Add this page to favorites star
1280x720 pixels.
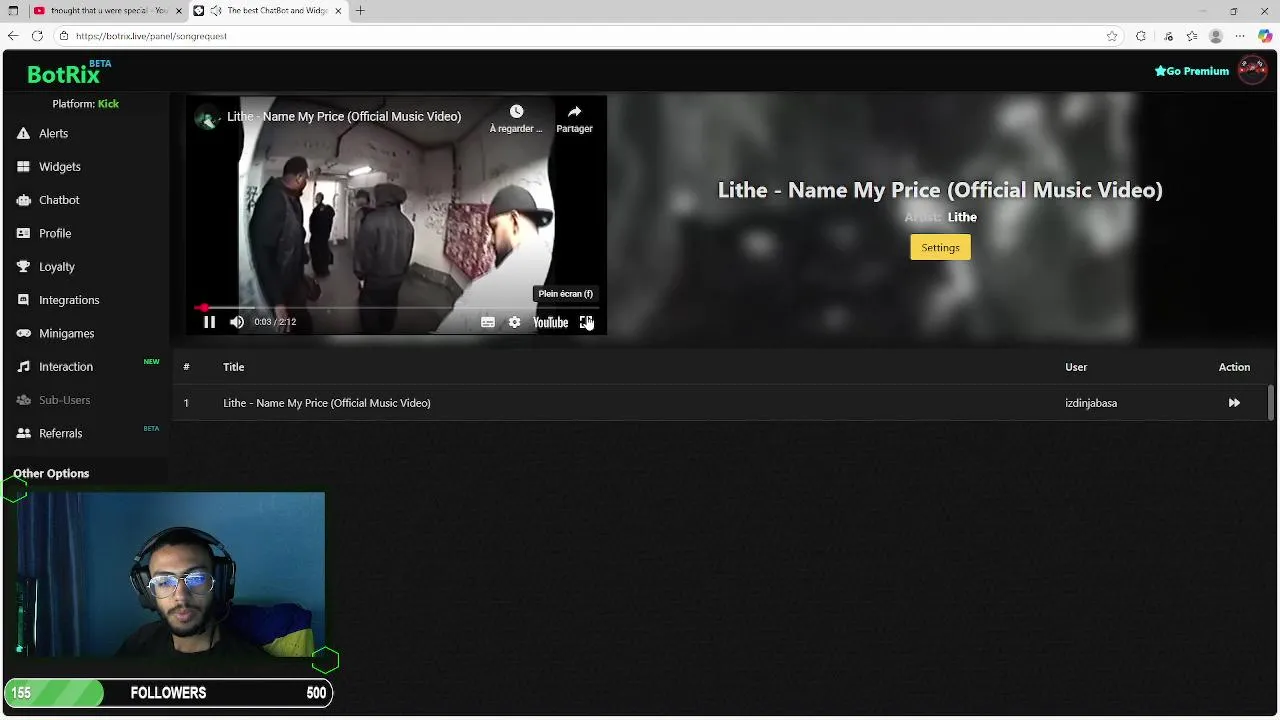pyautogui.click(x=1112, y=36)
